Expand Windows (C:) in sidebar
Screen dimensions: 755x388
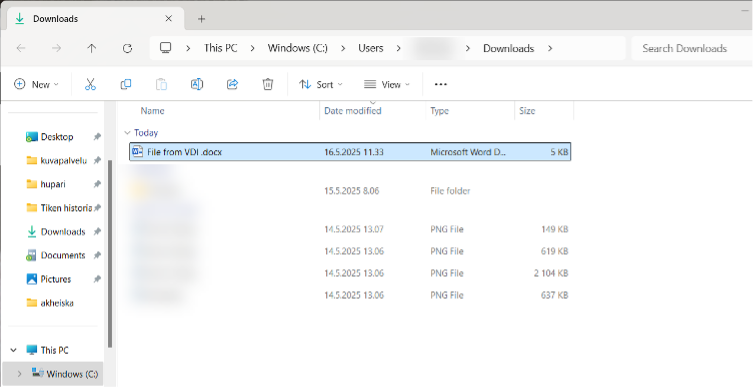tap(19, 374)
